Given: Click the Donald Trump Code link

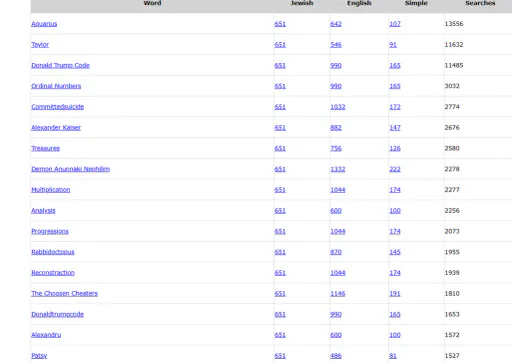Looking at the screenshot, I should tap(60, 65).
